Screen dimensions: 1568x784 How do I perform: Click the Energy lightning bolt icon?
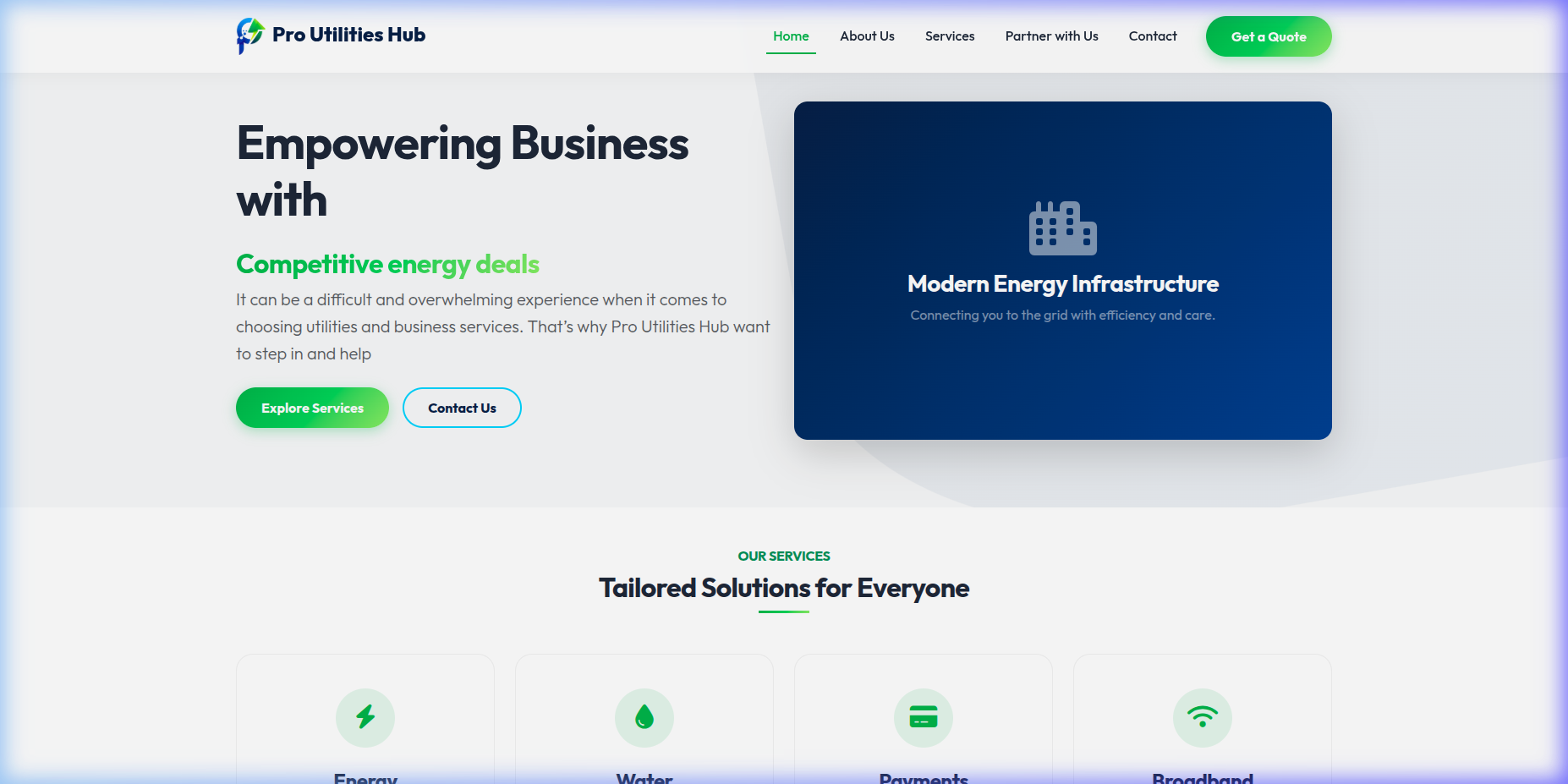(x=365, y=717)
